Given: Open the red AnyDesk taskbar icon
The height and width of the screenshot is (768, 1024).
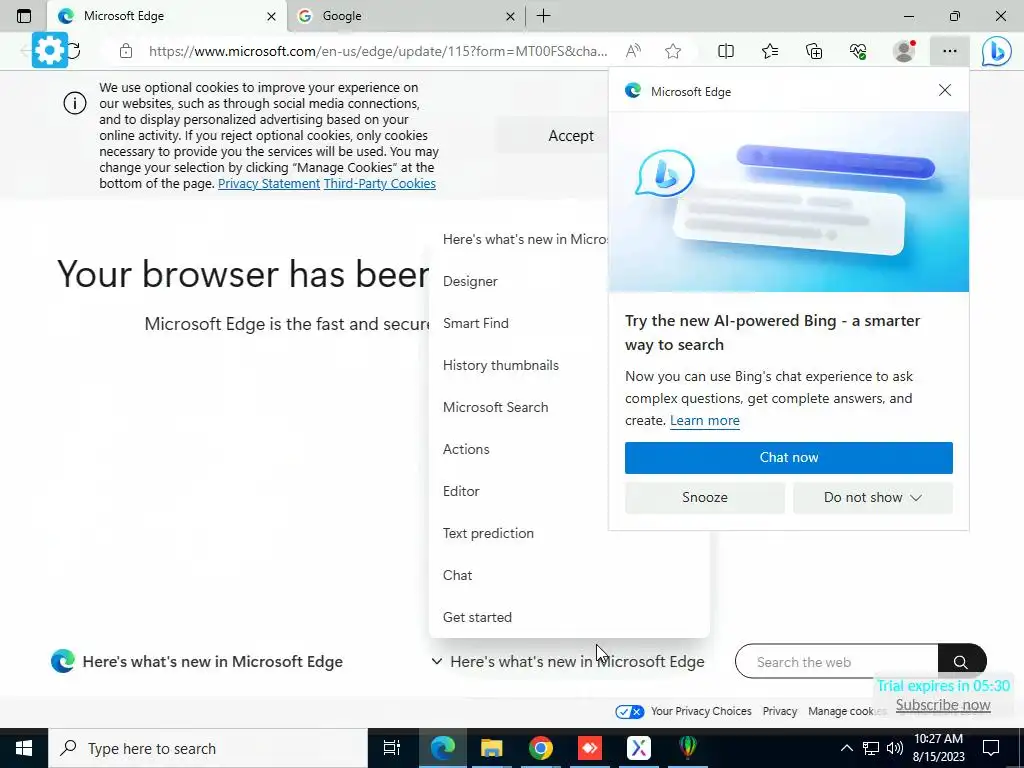Looking at the screenshot, I should click(x=590, y=748).
